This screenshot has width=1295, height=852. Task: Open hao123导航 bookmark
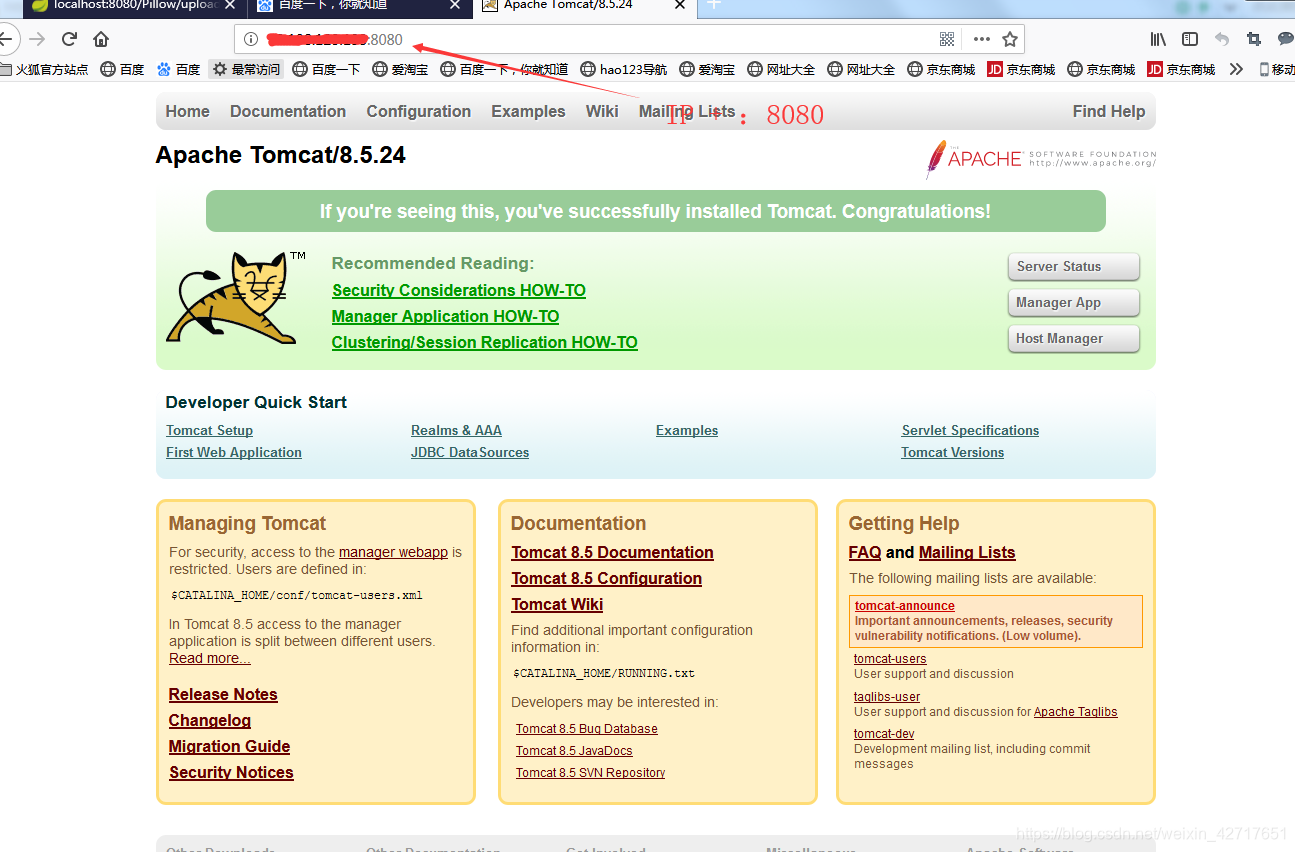[x=623, y=69]
